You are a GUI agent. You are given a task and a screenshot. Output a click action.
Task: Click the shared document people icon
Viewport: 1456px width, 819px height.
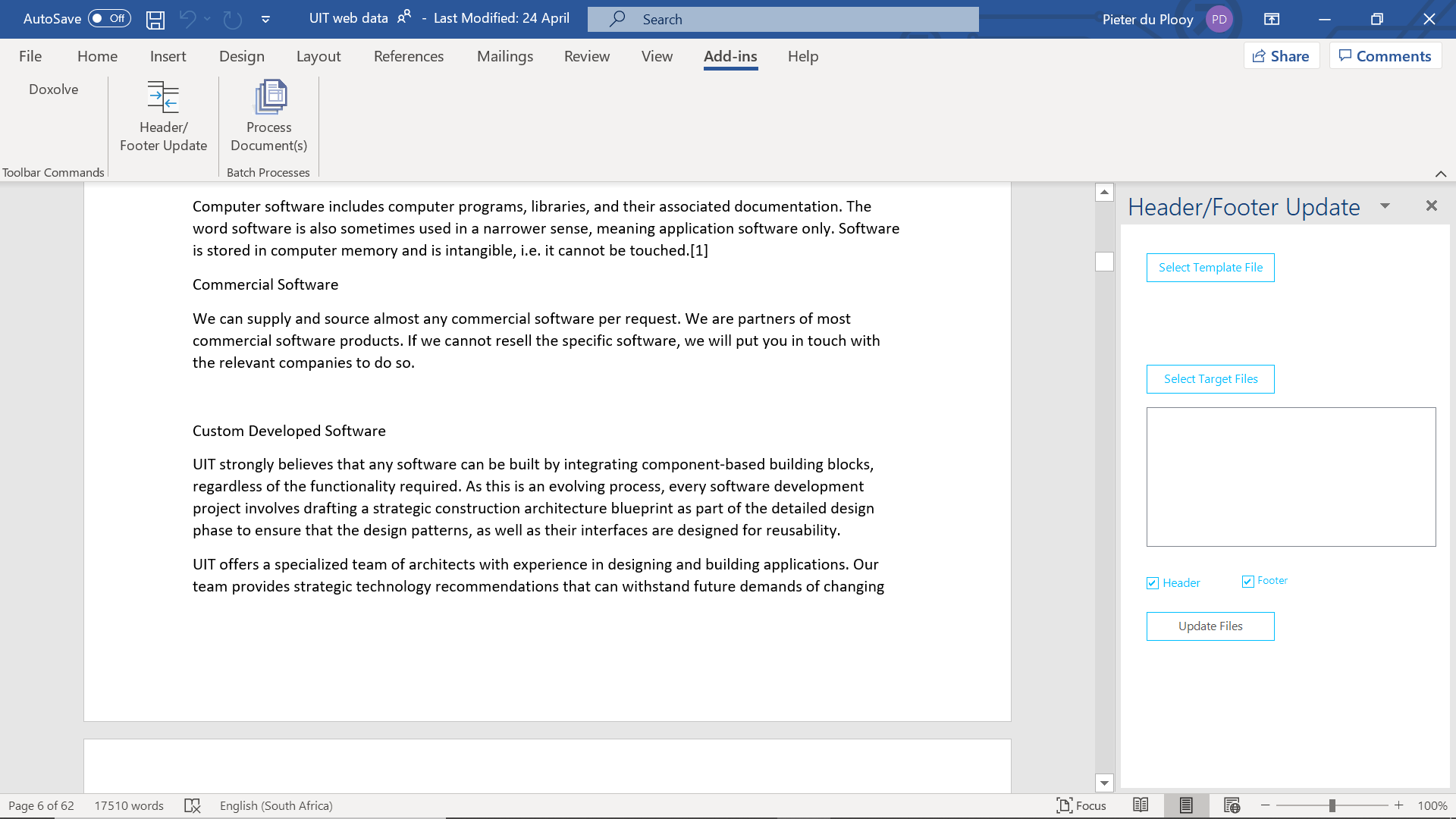pos(404,17)
